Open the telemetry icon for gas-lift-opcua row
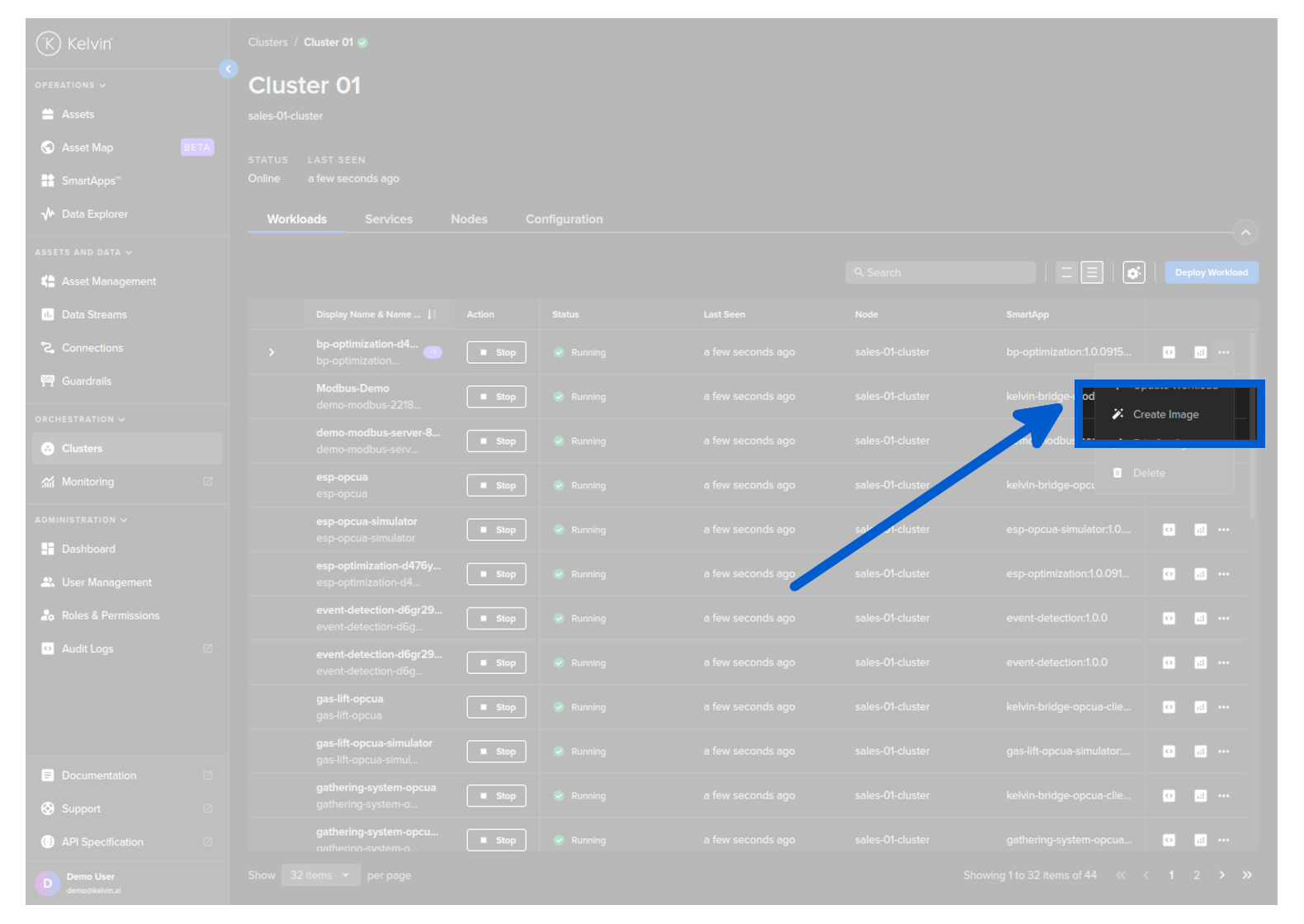 point(1200,707)
